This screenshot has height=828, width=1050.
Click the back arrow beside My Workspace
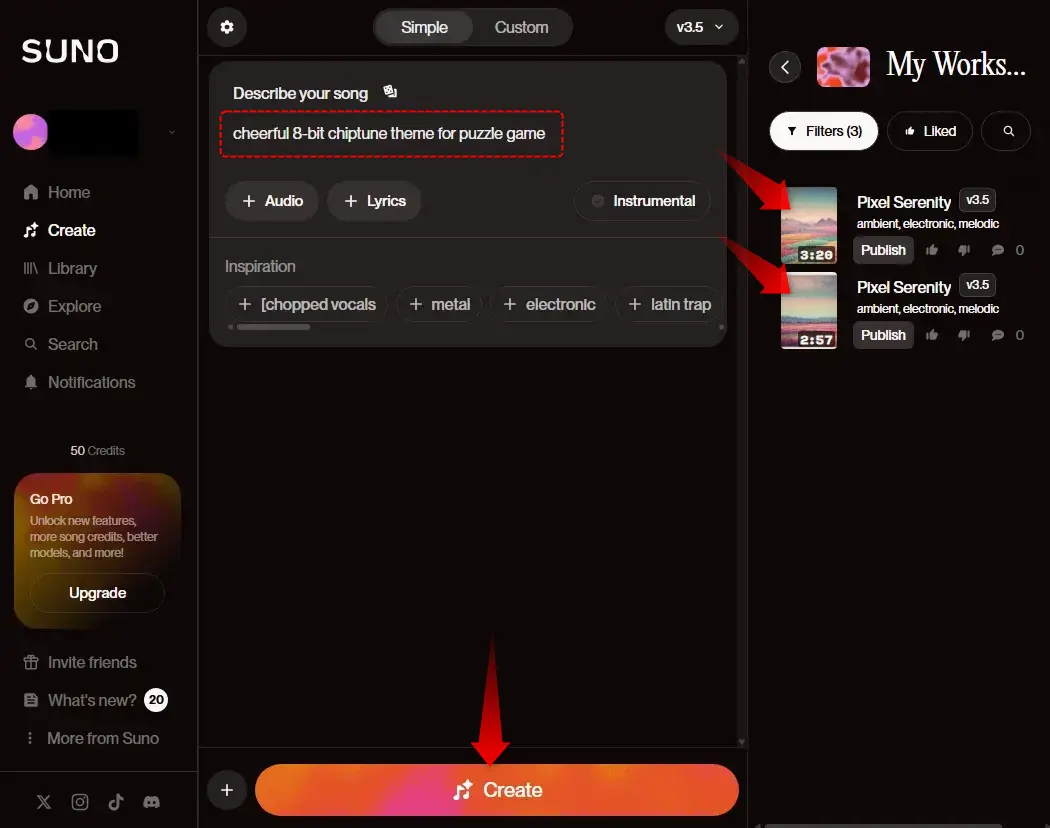[785, 67]
